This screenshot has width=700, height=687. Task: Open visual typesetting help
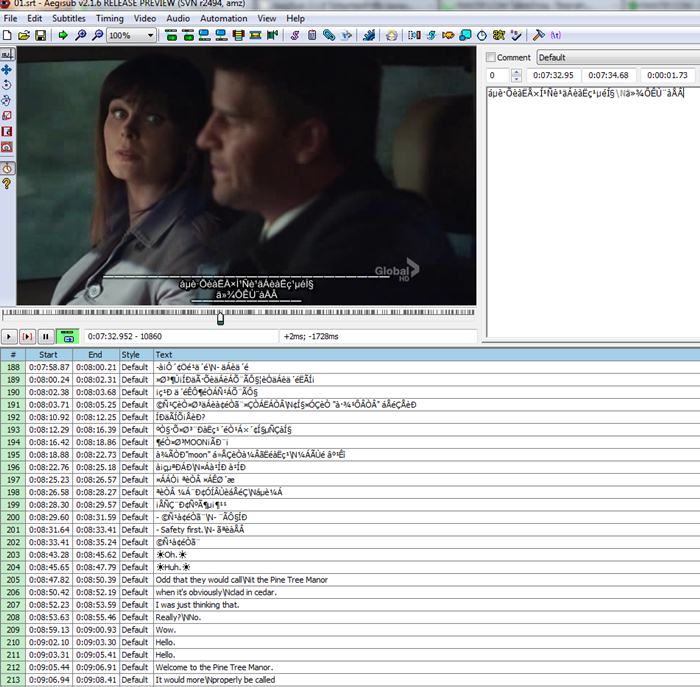pos(7,183)
